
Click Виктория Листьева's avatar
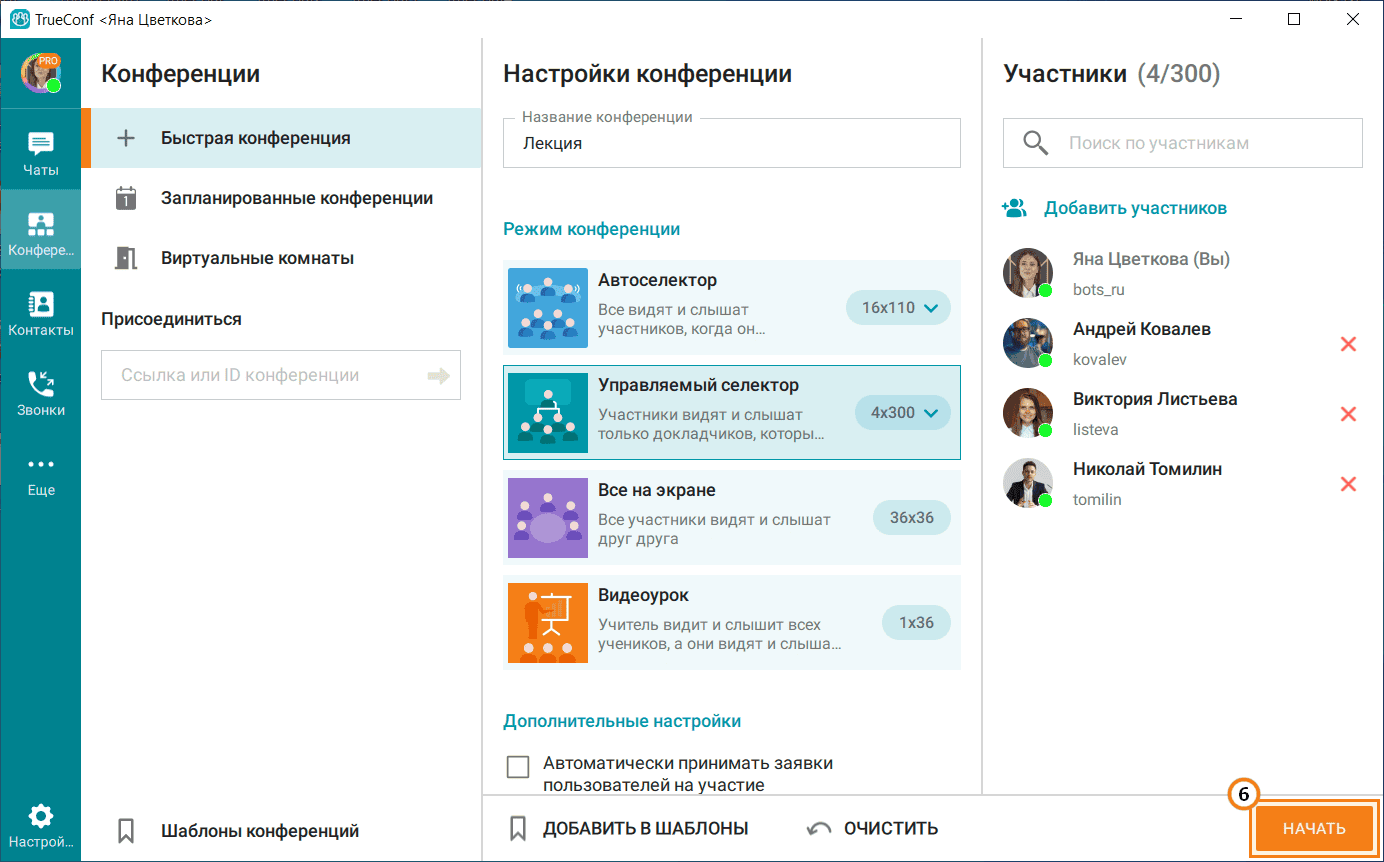1028,414
